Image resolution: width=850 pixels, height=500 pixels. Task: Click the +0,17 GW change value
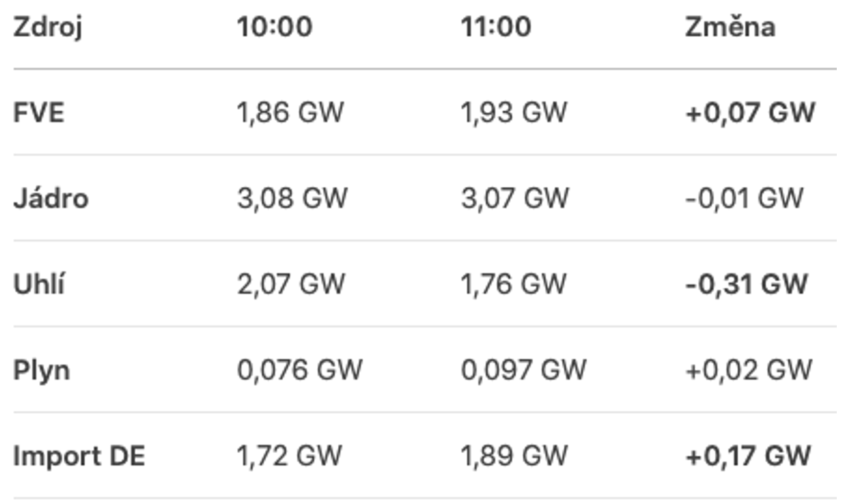pos(748,456)
